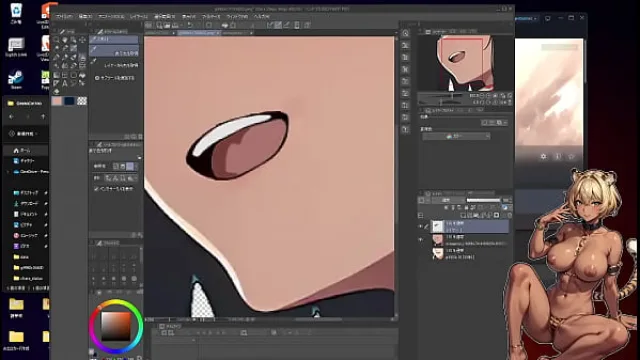Open the File menu in the menu bar
Image resolution: width=640 pixels, height=360 pixels.
point(64,17)
